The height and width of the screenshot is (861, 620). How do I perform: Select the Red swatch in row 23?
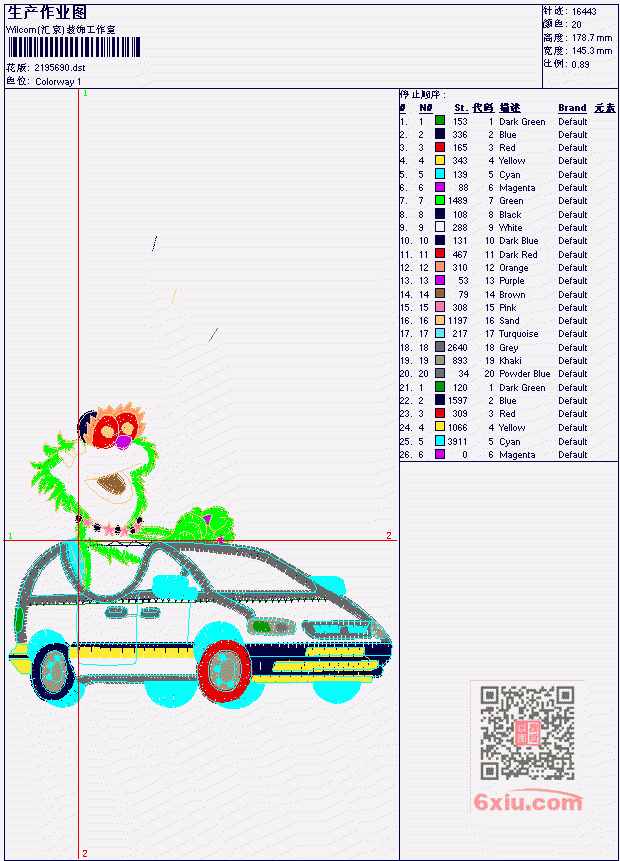point(440,414)
